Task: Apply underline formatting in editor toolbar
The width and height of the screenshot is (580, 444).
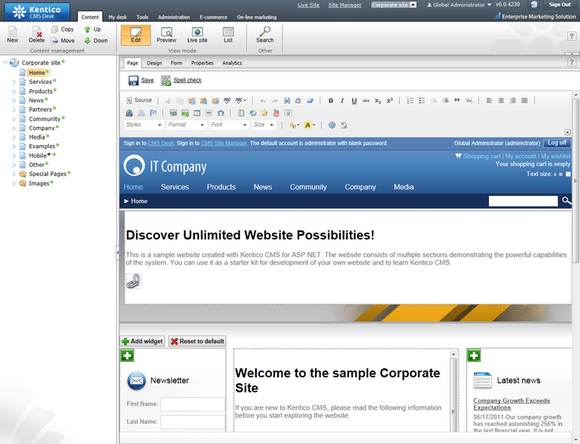Action: [x=354, y=101]
